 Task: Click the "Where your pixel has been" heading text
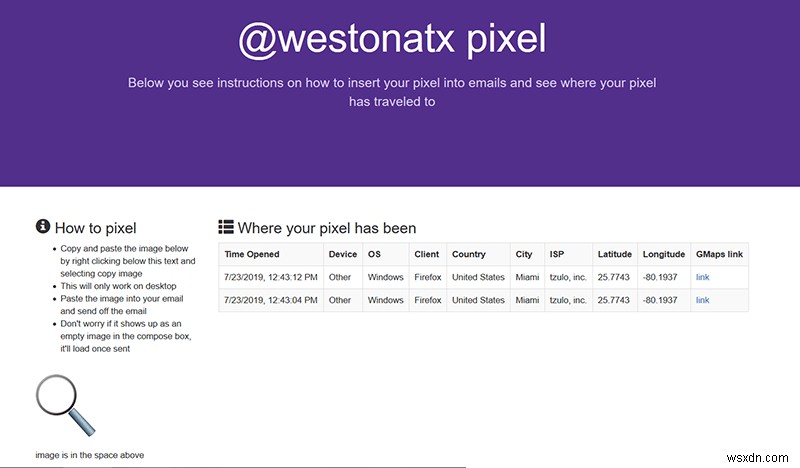[327, 228]
